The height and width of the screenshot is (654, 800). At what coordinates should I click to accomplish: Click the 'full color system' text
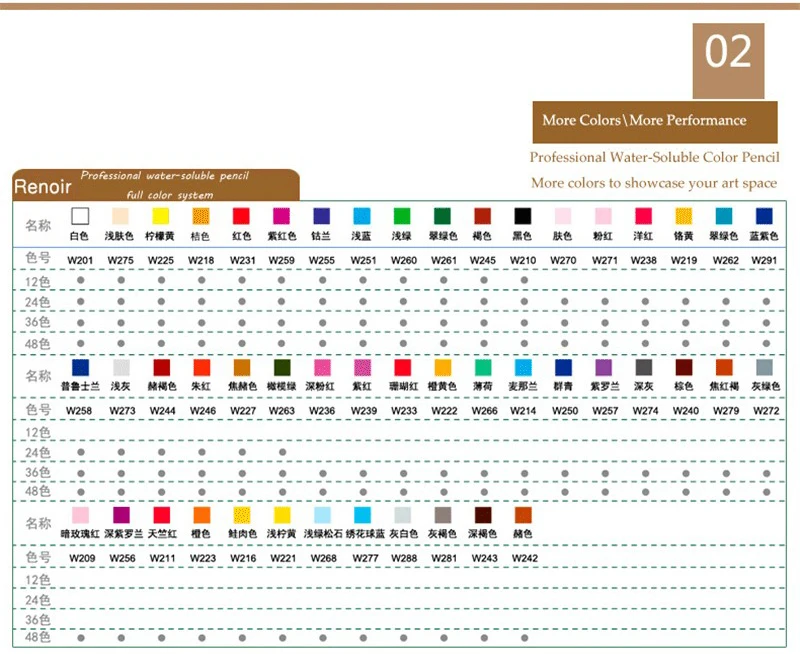pyautogui.click(x=170, y=195)
